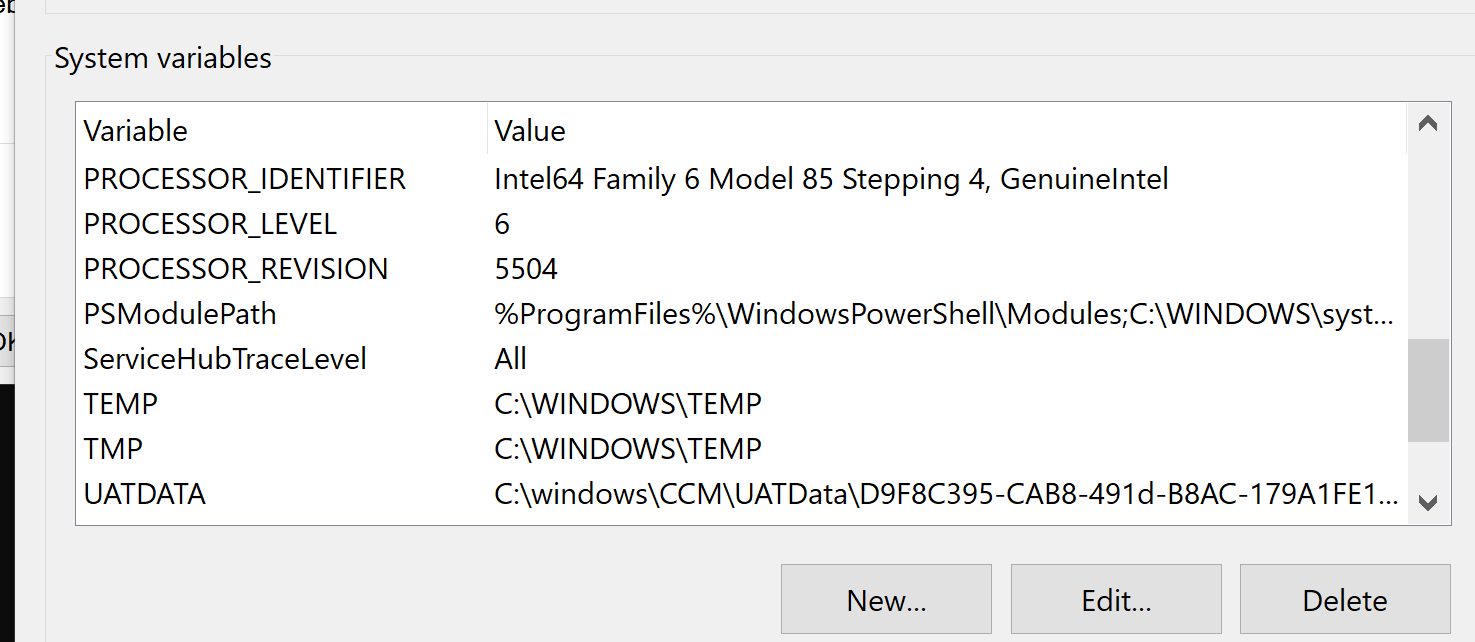1475x642 pixels.
Task: Select the PROCESSOR_IDENTIFIER variable row
Action: [x=245, y=179]
